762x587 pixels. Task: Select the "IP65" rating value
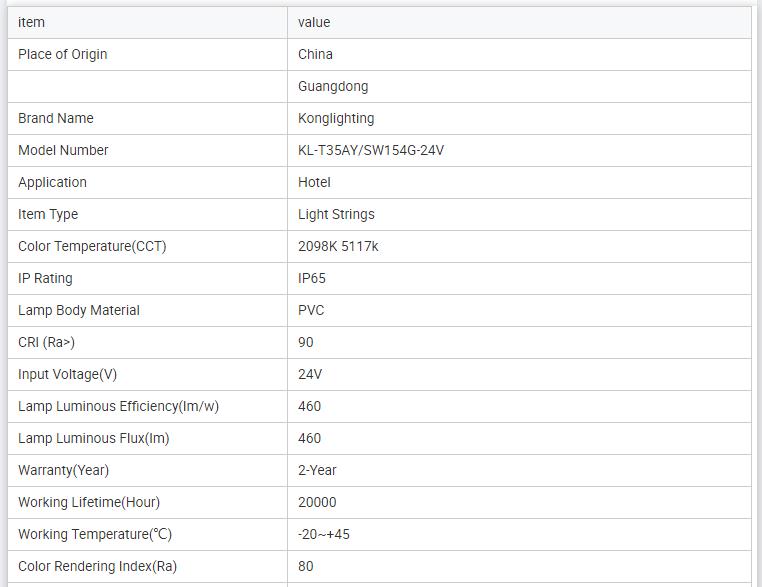coord(312,278)
